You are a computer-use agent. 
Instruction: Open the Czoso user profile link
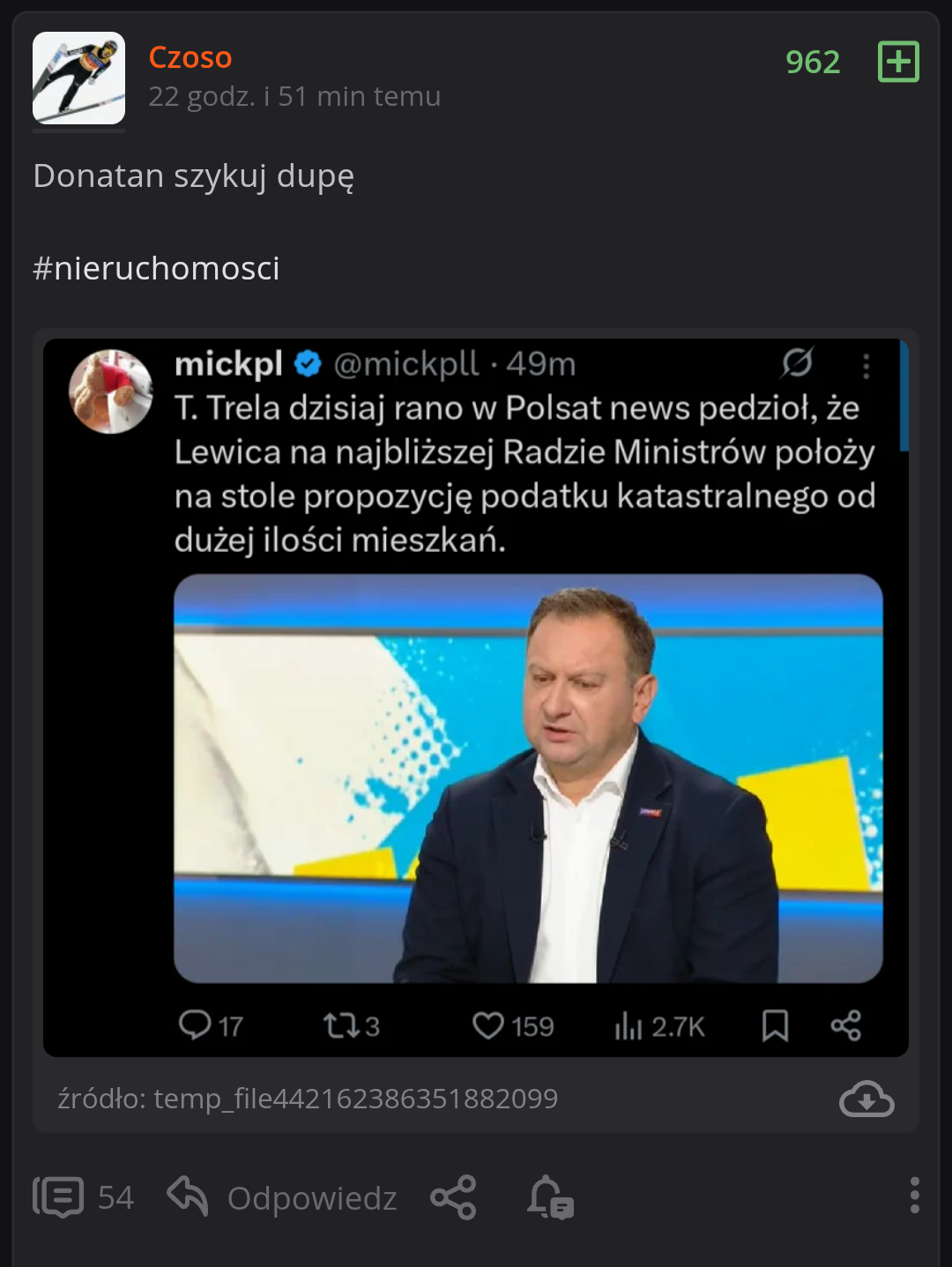pos(190,57)
